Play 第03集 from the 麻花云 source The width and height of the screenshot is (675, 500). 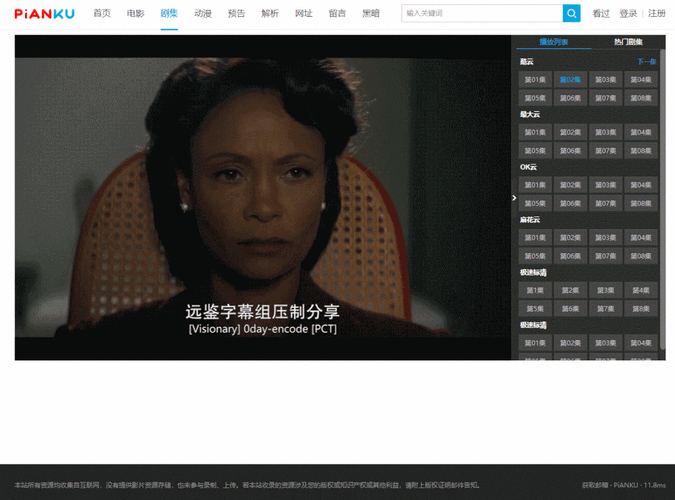pyautogui.click(x=606, y=238)
